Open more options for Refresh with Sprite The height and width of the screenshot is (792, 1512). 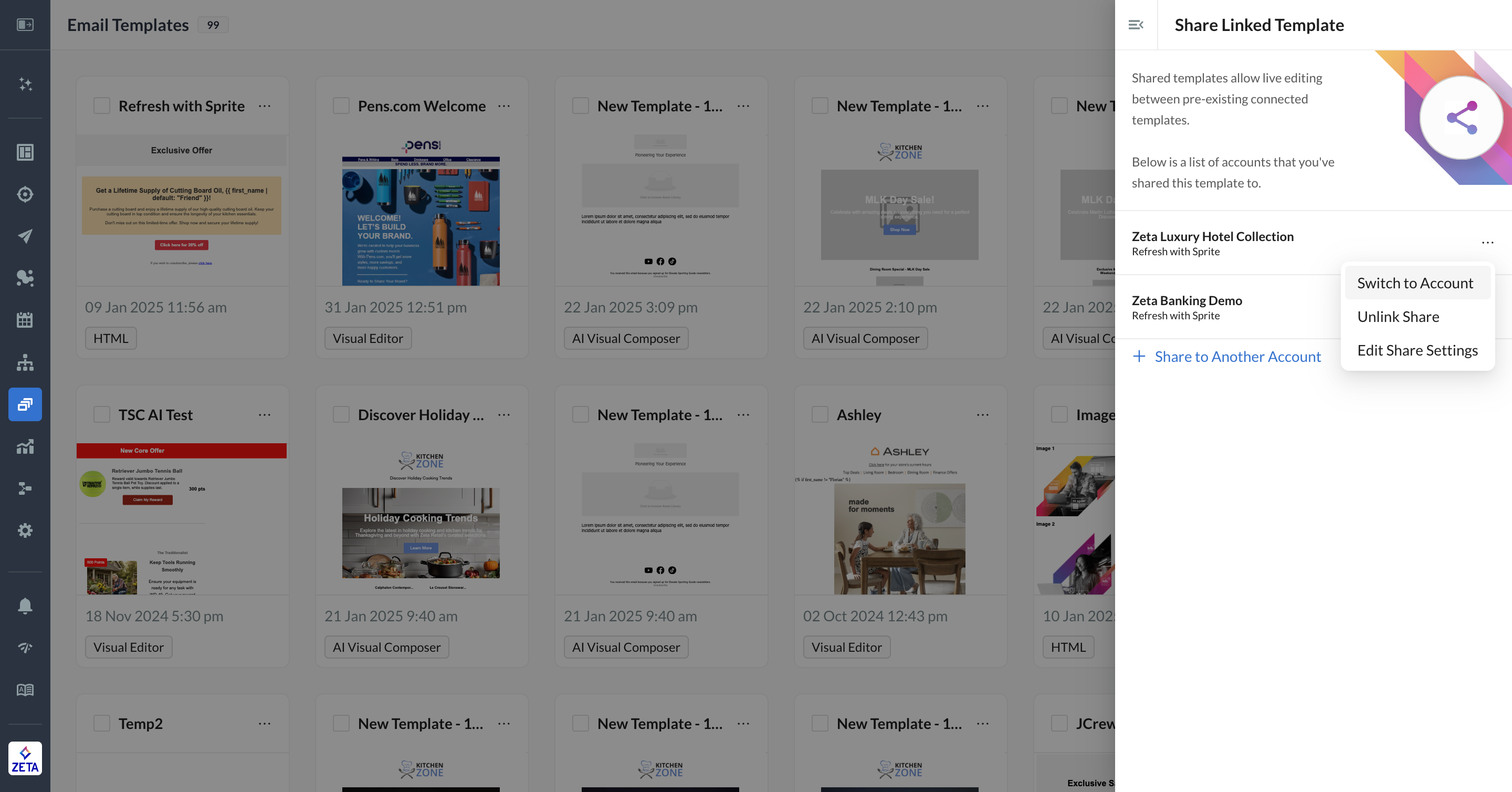coord(265,106)
